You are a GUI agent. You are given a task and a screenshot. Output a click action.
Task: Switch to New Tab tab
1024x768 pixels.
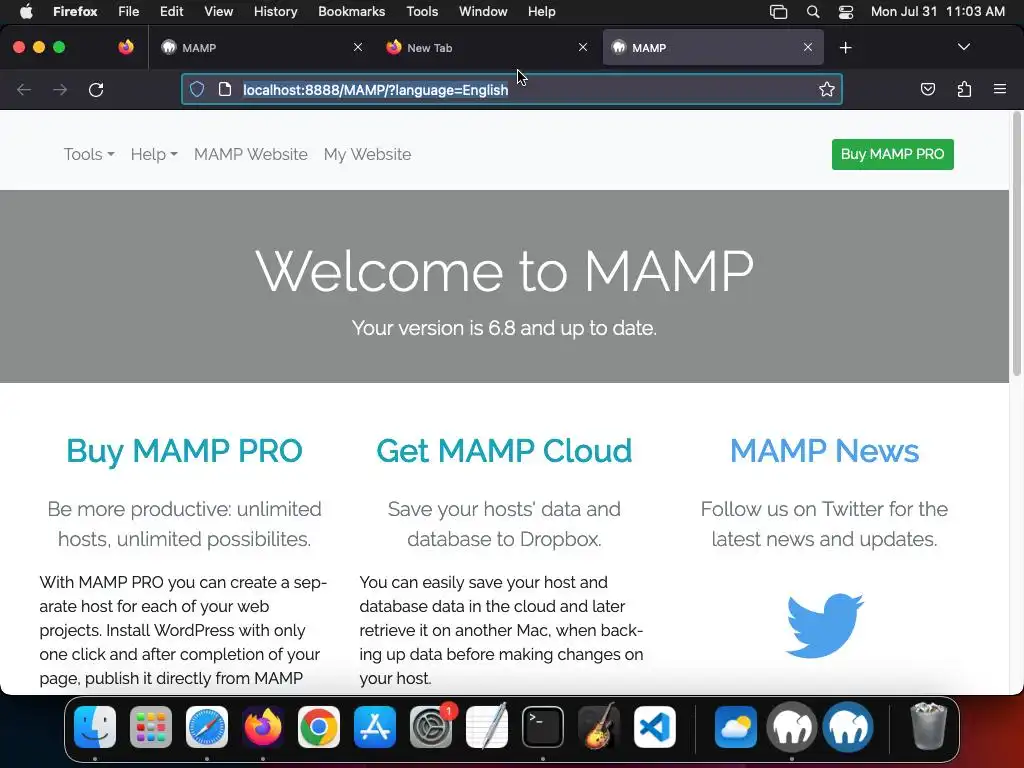pyautogui.click(x=487, y=48)
